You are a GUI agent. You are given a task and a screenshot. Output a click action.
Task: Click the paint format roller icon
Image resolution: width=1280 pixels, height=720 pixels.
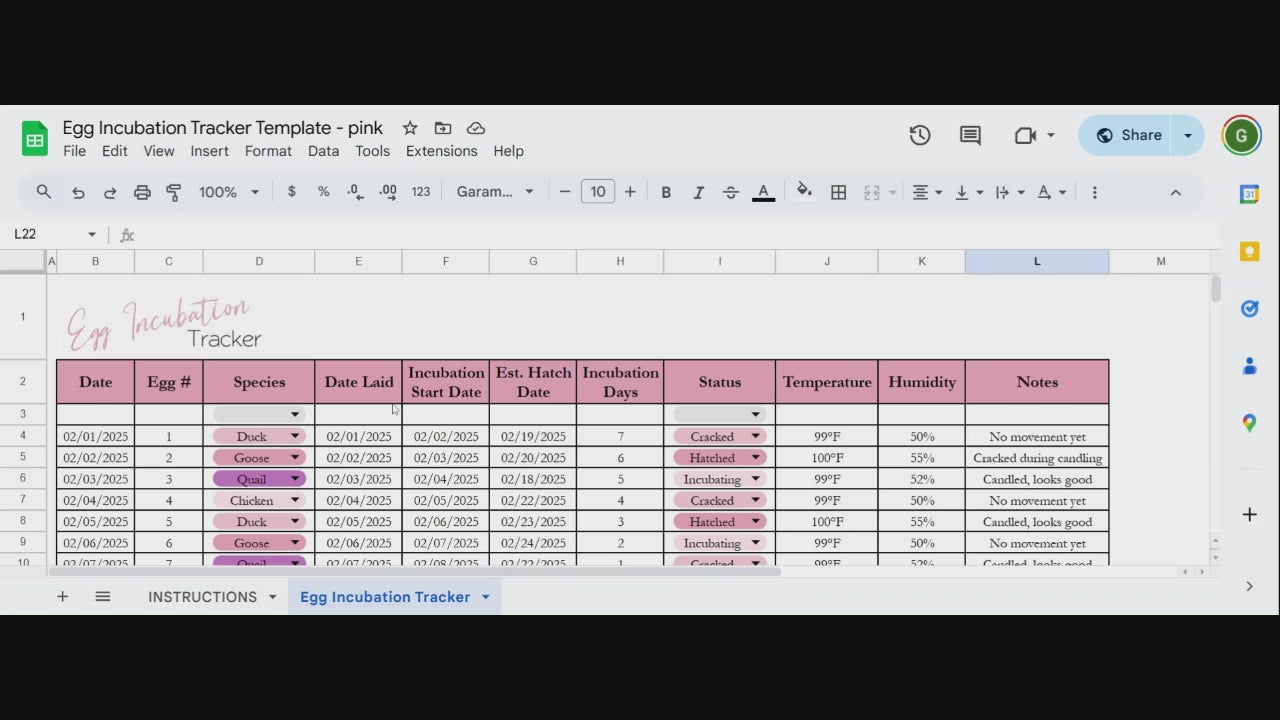tap(174, 192)
